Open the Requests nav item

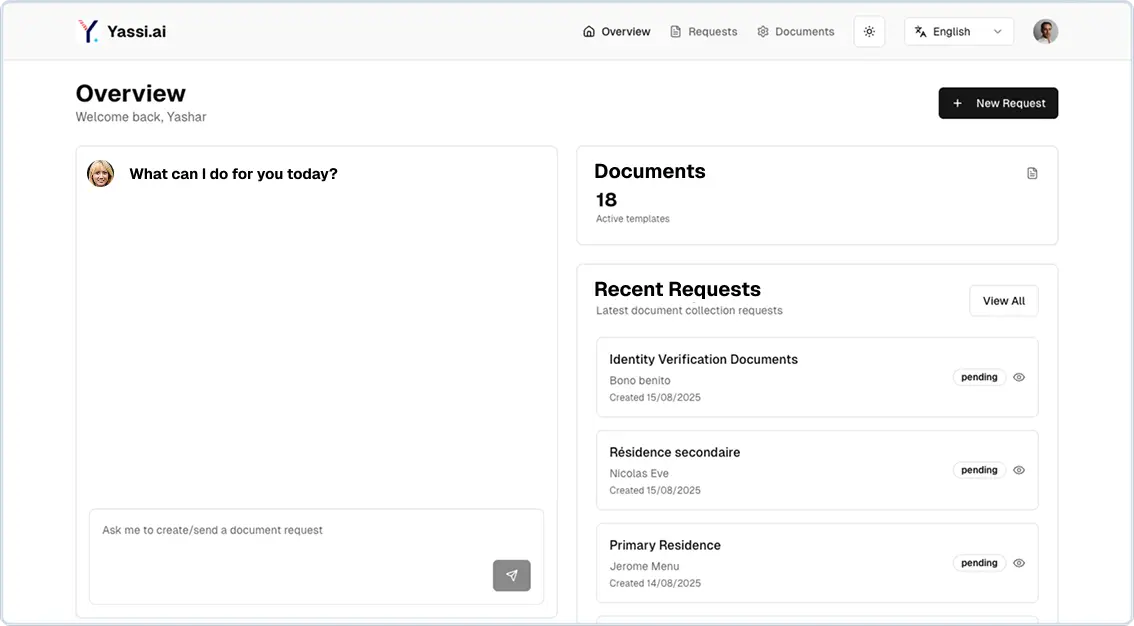[704, 32]
